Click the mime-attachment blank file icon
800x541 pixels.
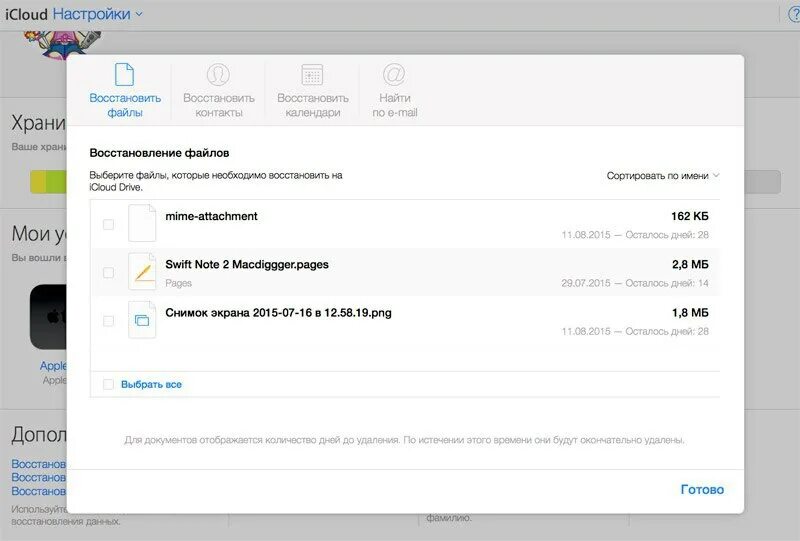coord(142,223)
